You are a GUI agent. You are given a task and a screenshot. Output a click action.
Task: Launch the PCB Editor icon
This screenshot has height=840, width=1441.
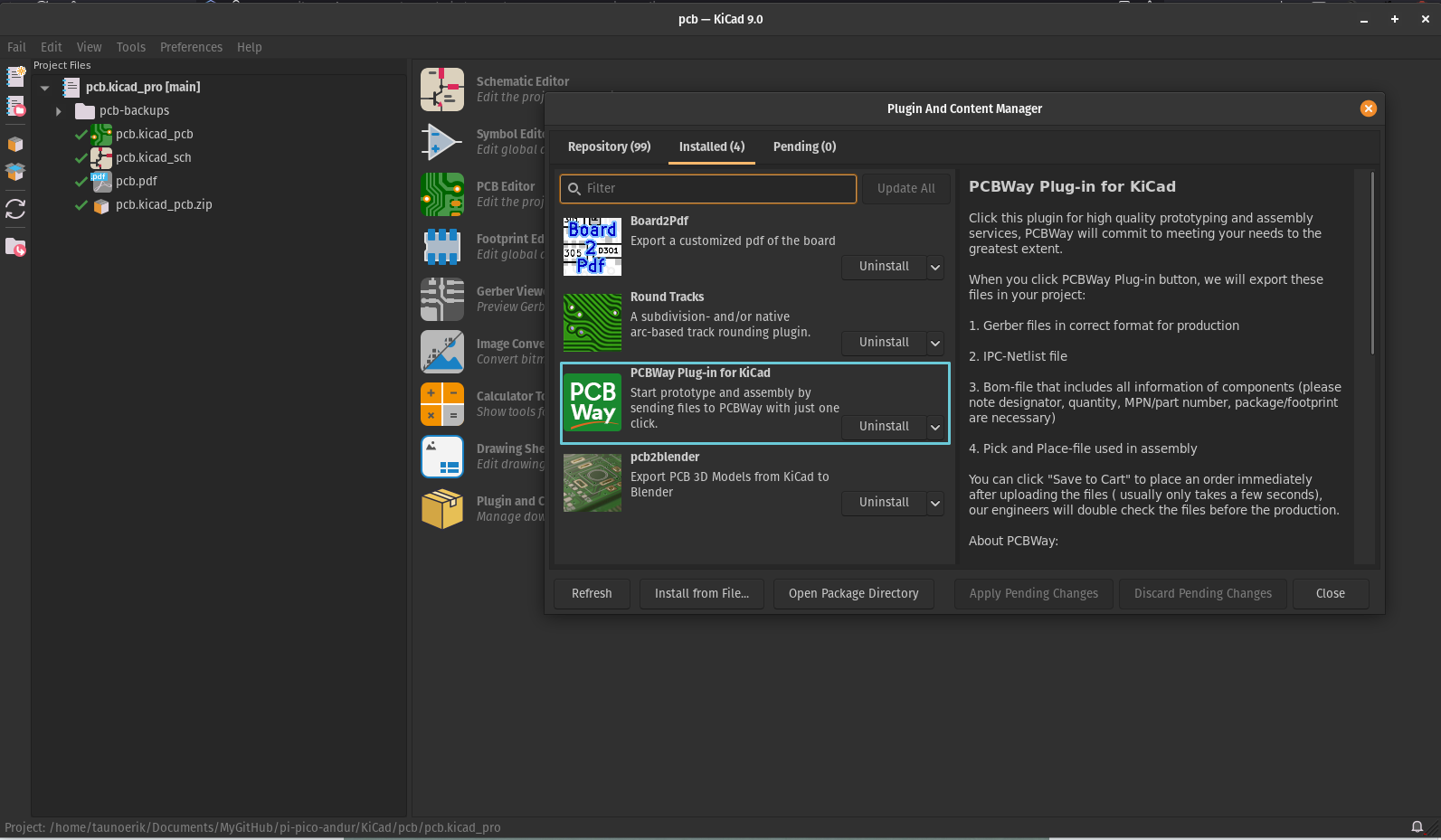[x=441, y=194]
